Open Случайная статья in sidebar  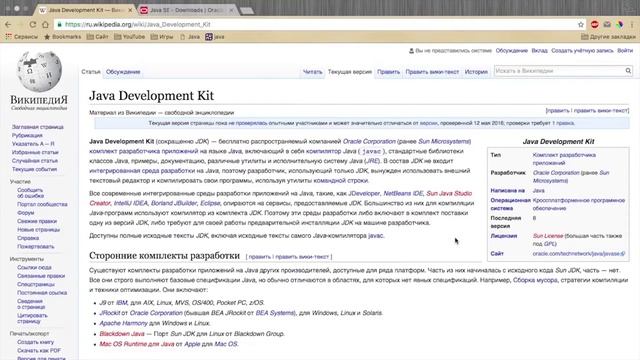[x=35, y=161]
